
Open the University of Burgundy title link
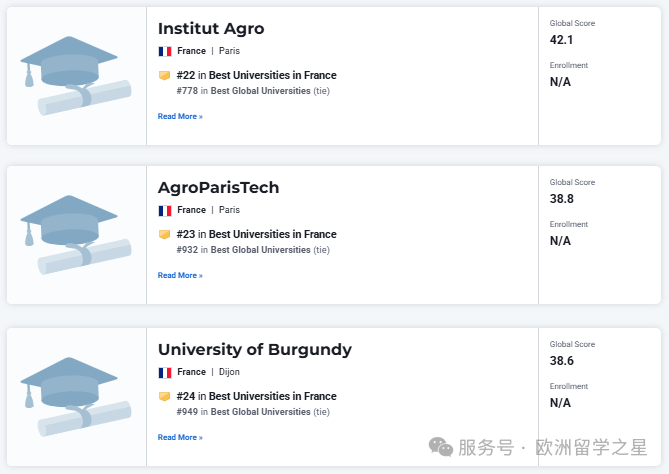[x=255, y=350]
